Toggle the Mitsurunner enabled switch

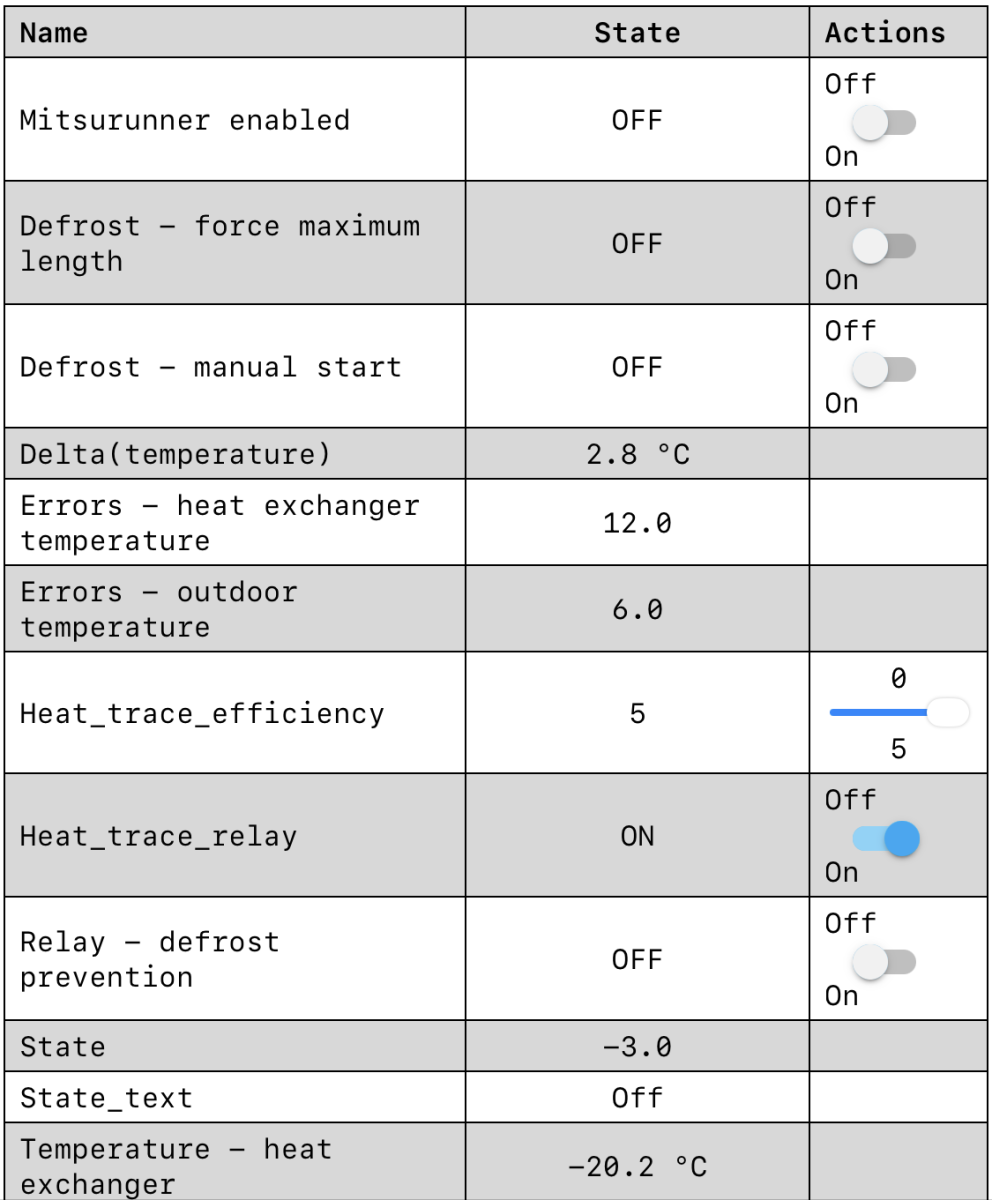point(885,120)
